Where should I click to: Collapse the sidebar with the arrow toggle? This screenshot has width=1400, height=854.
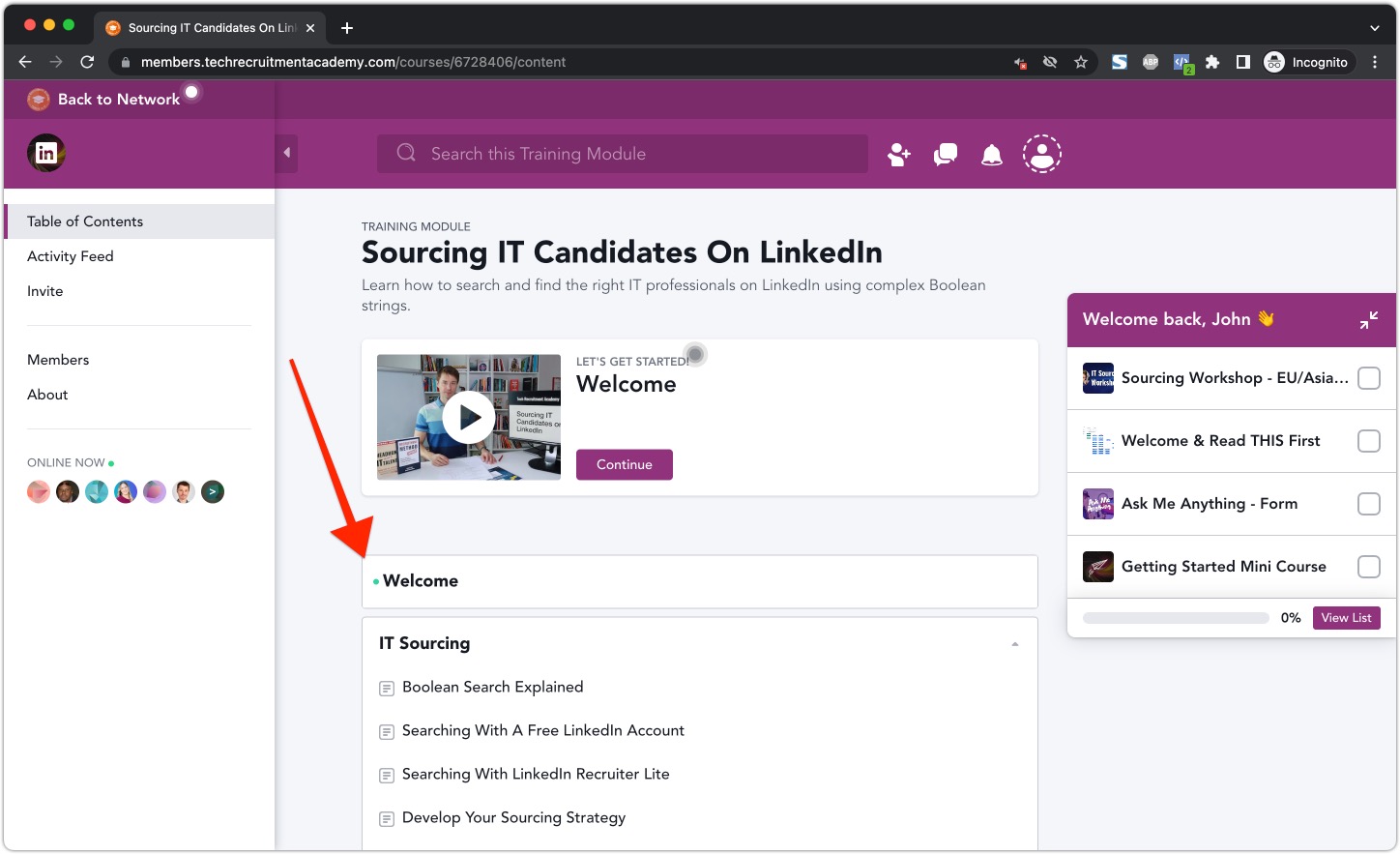coord(286,153)
